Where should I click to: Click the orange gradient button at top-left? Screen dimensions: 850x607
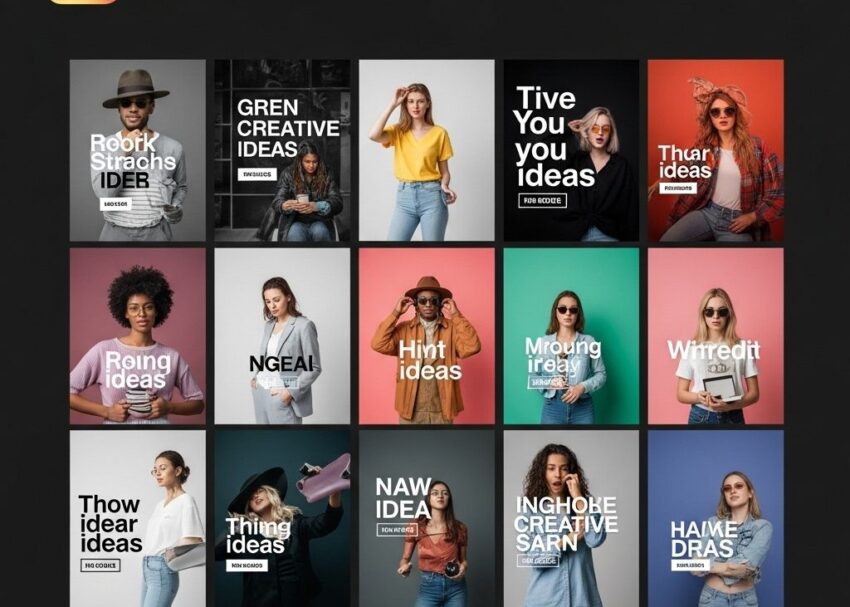click(x=83, y=1)
